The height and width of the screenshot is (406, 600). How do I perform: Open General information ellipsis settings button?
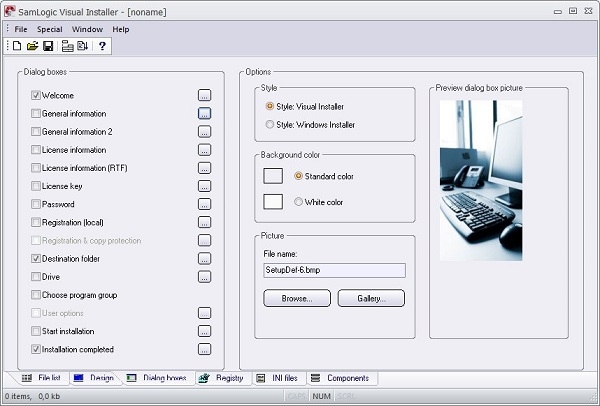(204, 113)
